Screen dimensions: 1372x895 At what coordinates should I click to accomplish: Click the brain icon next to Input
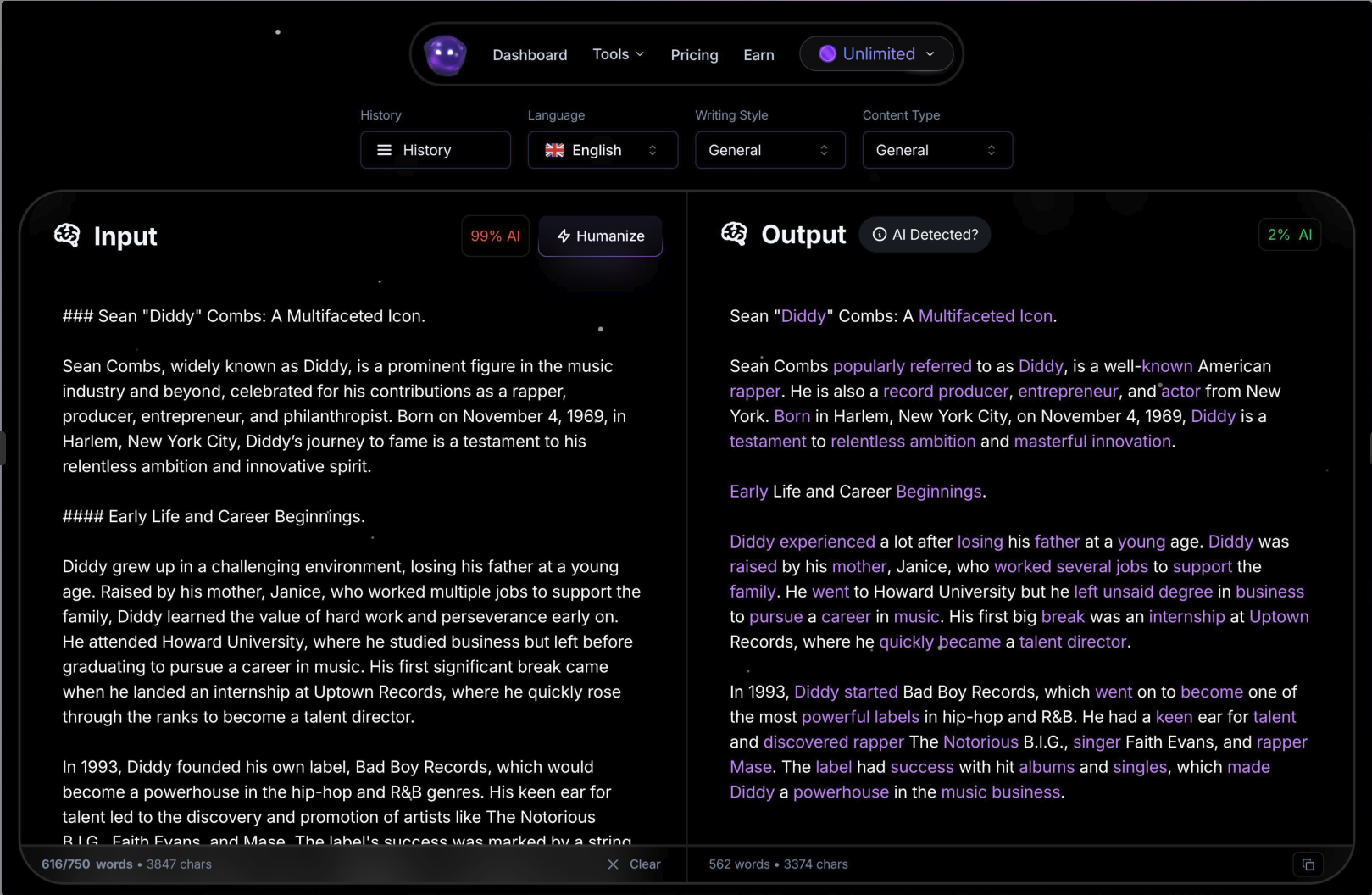67,235
